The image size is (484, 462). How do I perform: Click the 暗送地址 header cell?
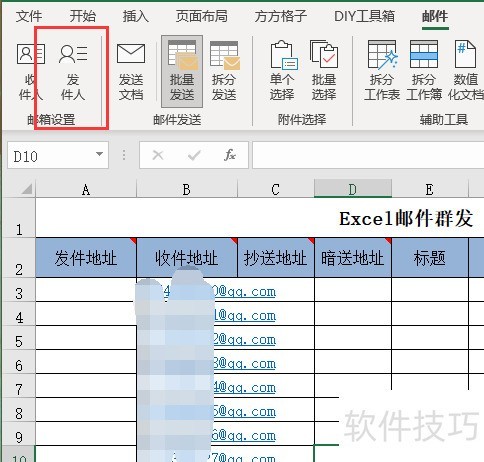pos(353,258)
